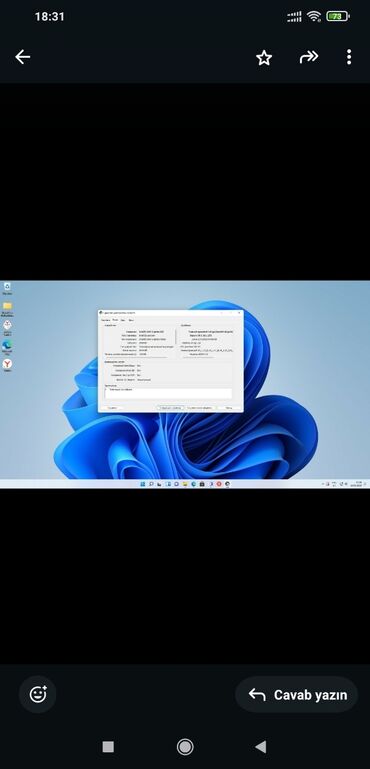Click the Microsoft Edge desktop icon
This screenshot has height=769, width=370.
pyautogui.click(x=7, y=347)
